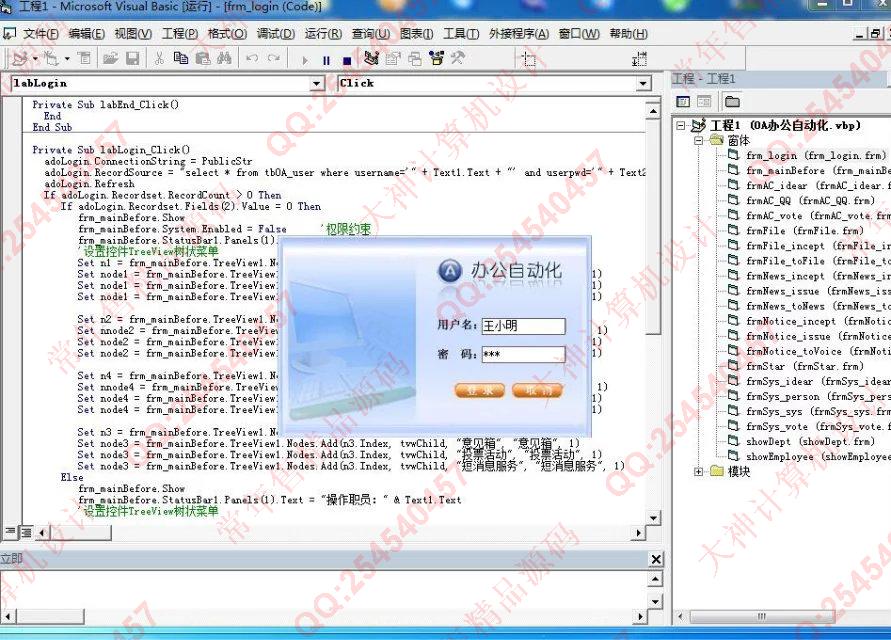Image resolution: width=891 pixels, height=640 pixels.
Task: Open the 运行(R) menu
Action: click(x=323, y=34)
